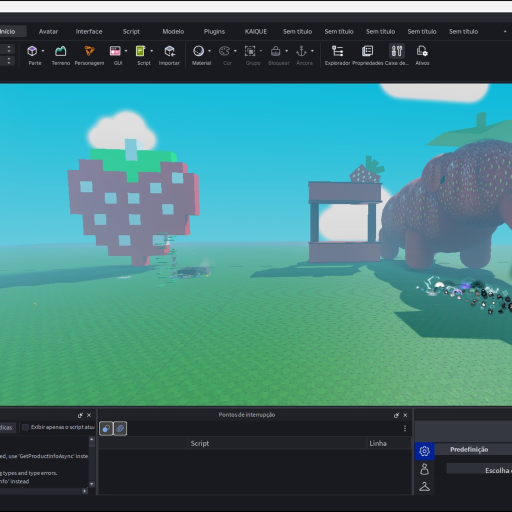
Task: Click the avatar body icon below gear
Action: point(424,469)
